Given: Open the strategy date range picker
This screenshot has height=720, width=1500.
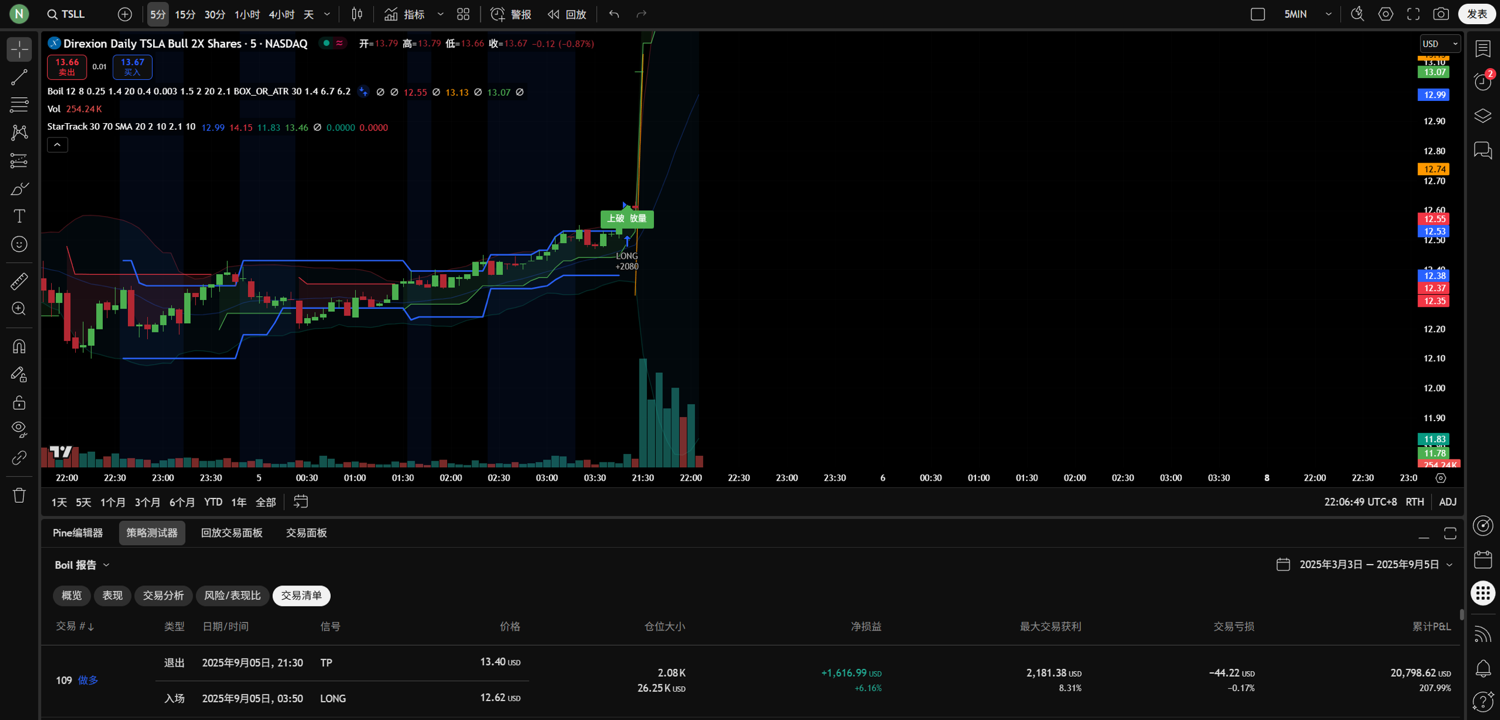Looking at the screenshot, I should tap(1365, 565).
